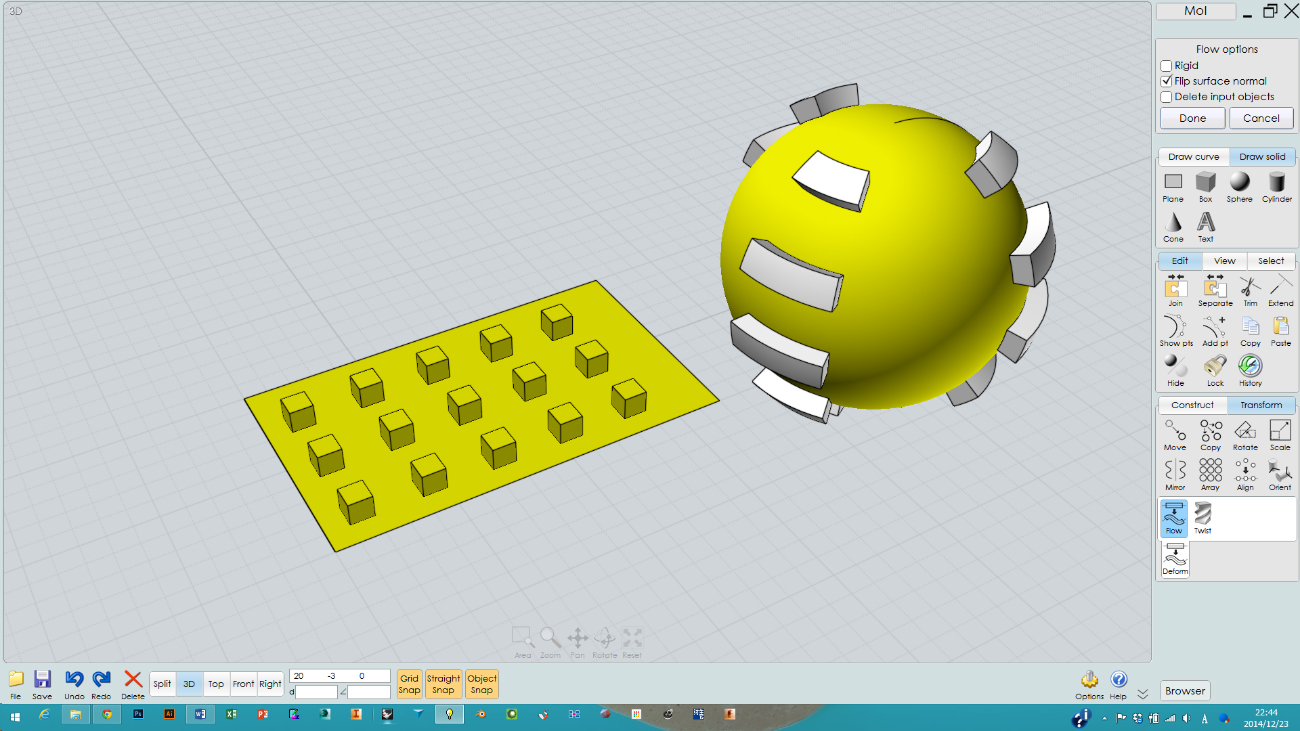Select the Rotate transform tool

1245,435
